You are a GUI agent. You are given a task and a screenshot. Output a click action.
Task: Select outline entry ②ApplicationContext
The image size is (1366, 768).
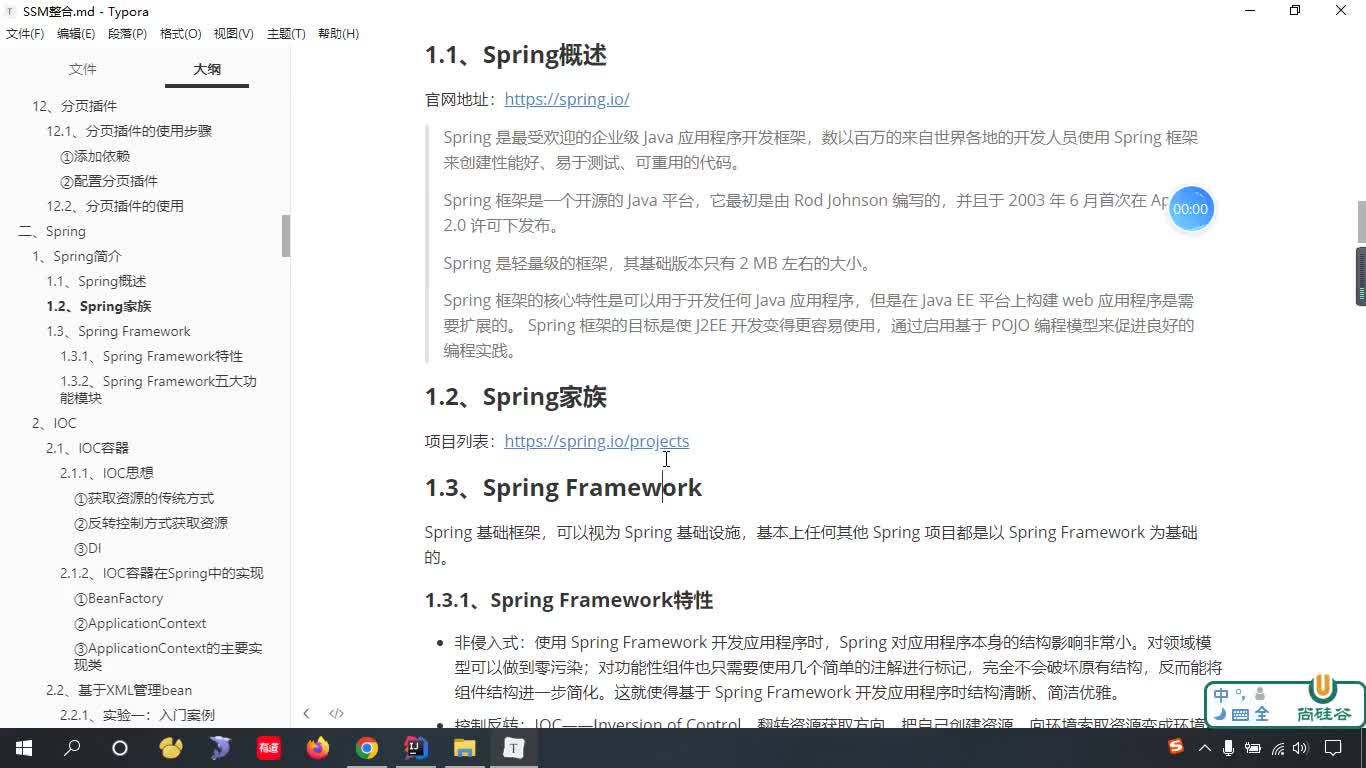pos(140,623)
